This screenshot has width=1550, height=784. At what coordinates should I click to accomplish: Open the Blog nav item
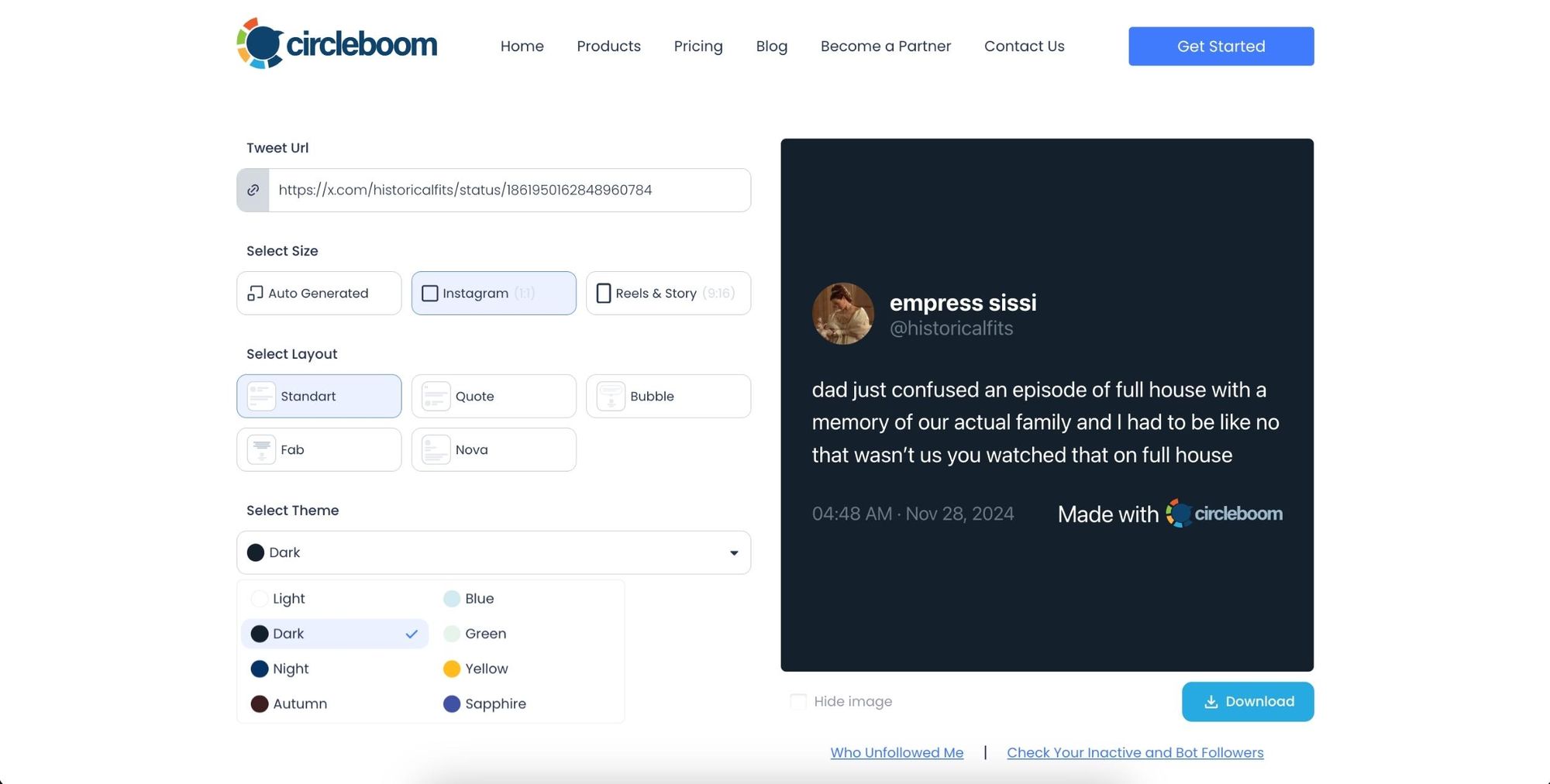pos(772,46)
